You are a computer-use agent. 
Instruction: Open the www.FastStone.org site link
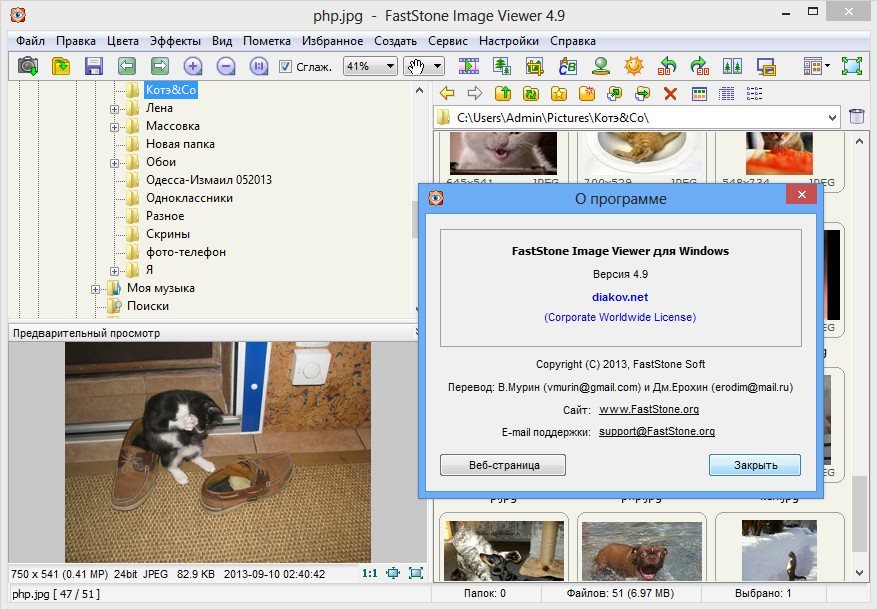coord(648,409)
